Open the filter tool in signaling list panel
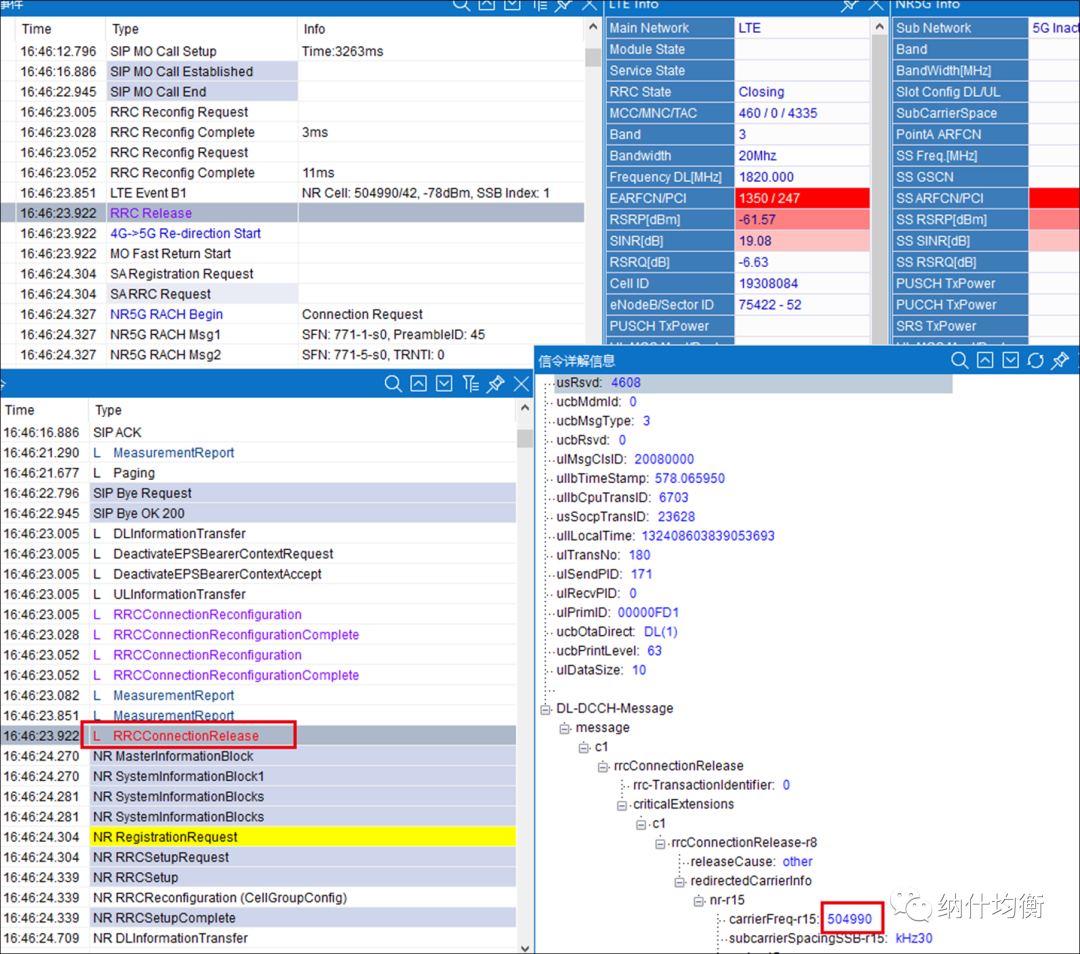Image resolution: width=1080 pixels, height=954 pixels. point(470,384)
